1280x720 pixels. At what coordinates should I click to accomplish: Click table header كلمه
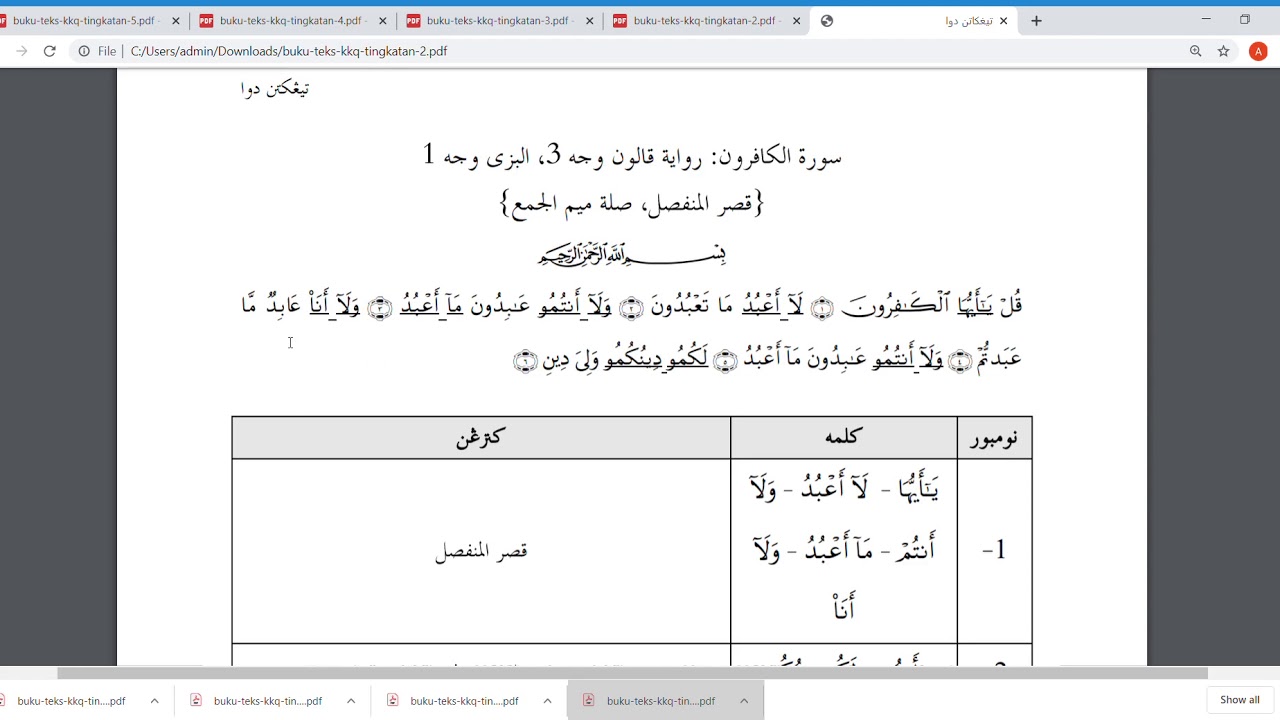844,438
